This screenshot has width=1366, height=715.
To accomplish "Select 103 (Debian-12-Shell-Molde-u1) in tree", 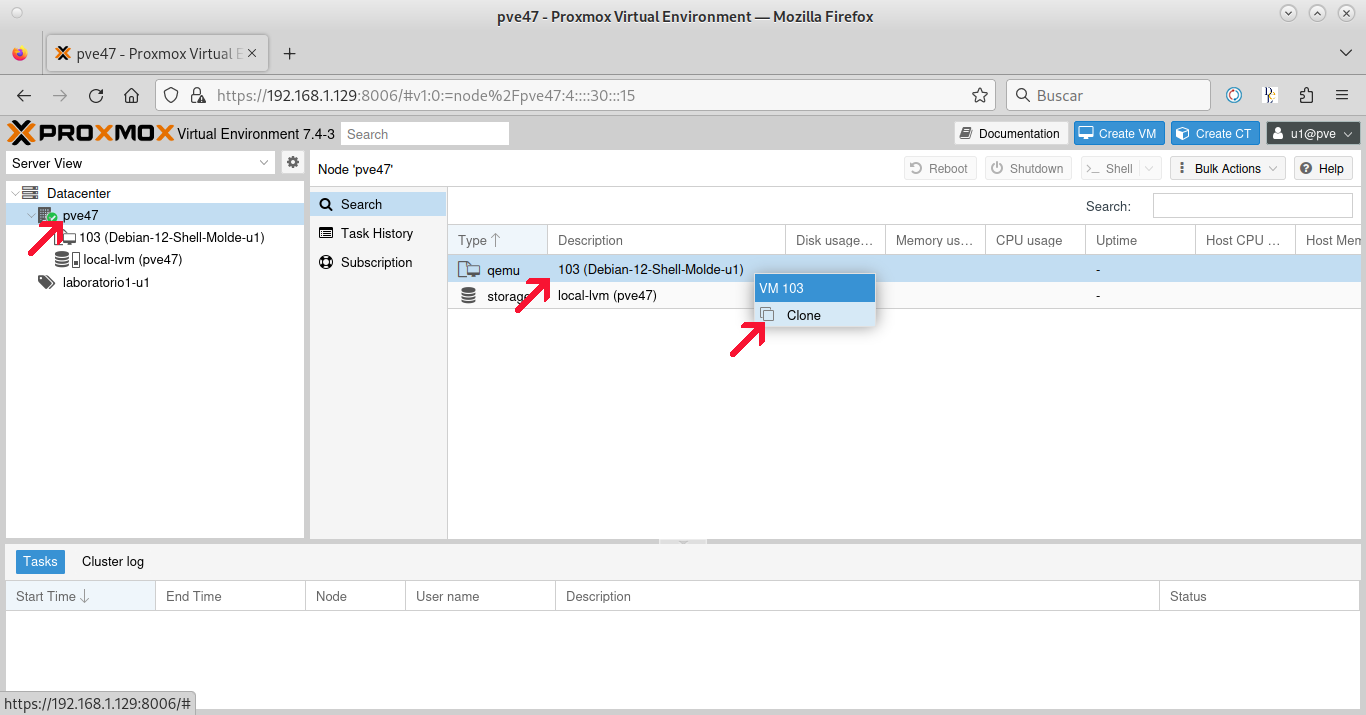I will pos(172,238).
